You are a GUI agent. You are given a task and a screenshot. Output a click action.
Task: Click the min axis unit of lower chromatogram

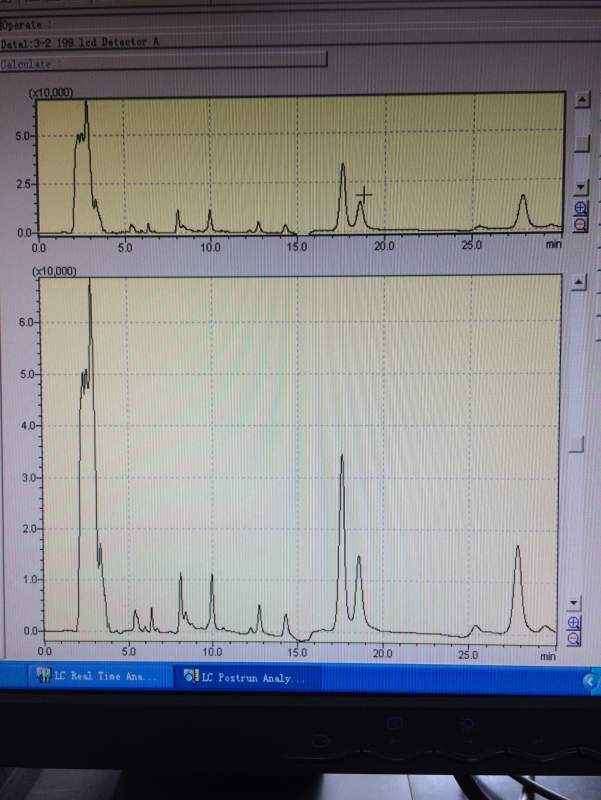tap(547, 656)
